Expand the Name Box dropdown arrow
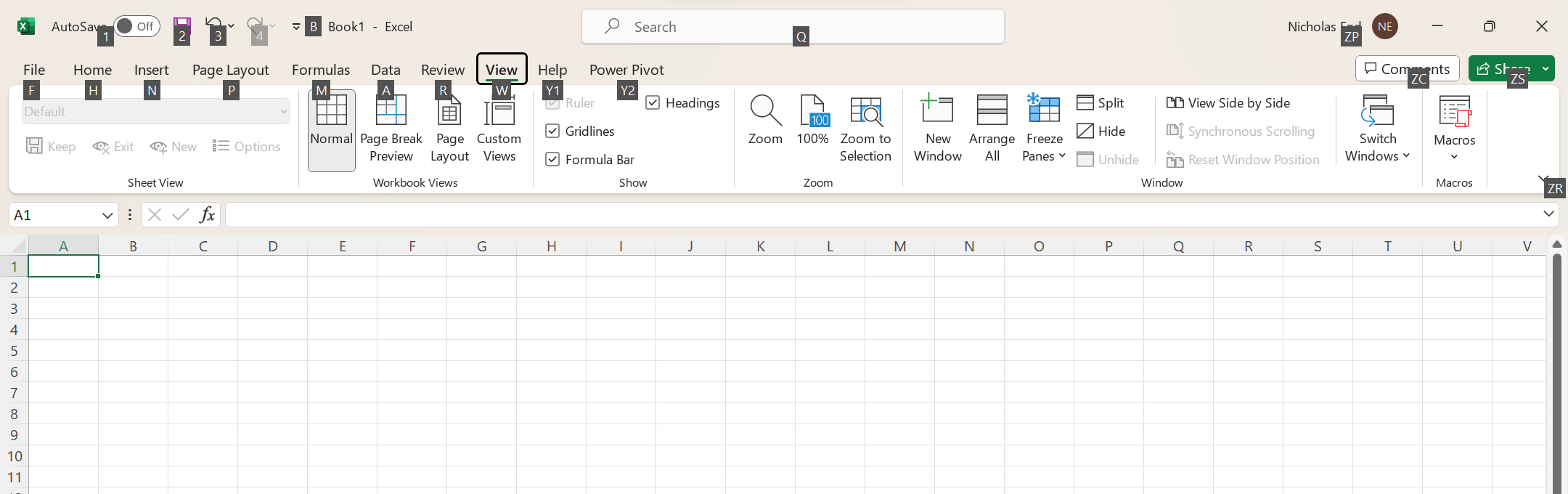 click(x=107, y=215)
